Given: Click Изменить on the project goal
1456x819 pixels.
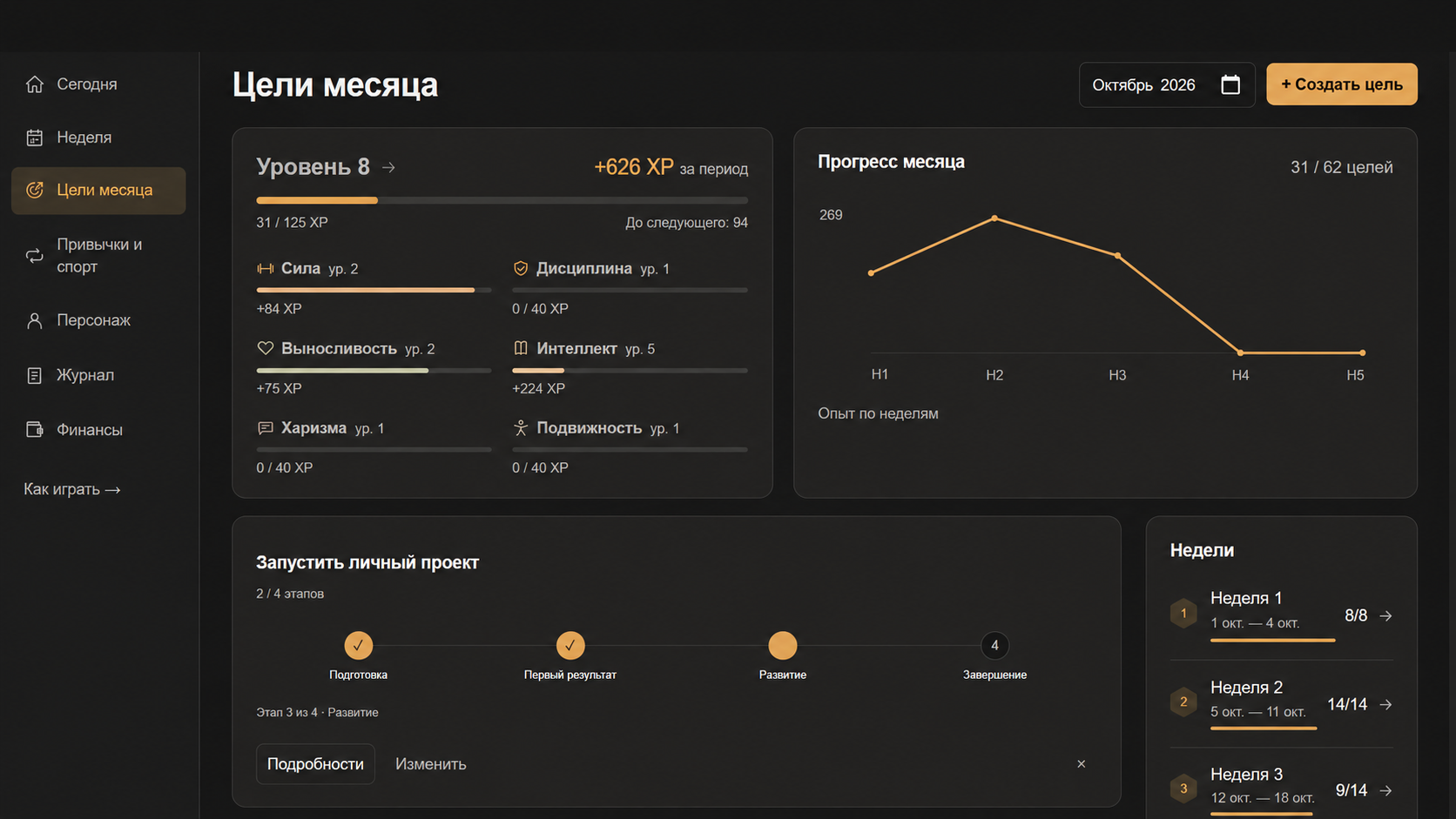Looking at the screenshot, I should 431,764.
